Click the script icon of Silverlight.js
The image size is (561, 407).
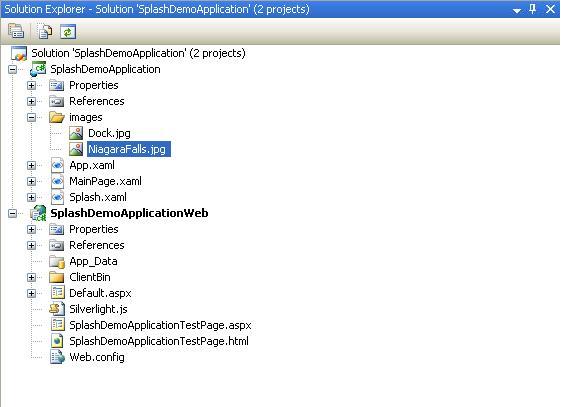pos(57,309)
